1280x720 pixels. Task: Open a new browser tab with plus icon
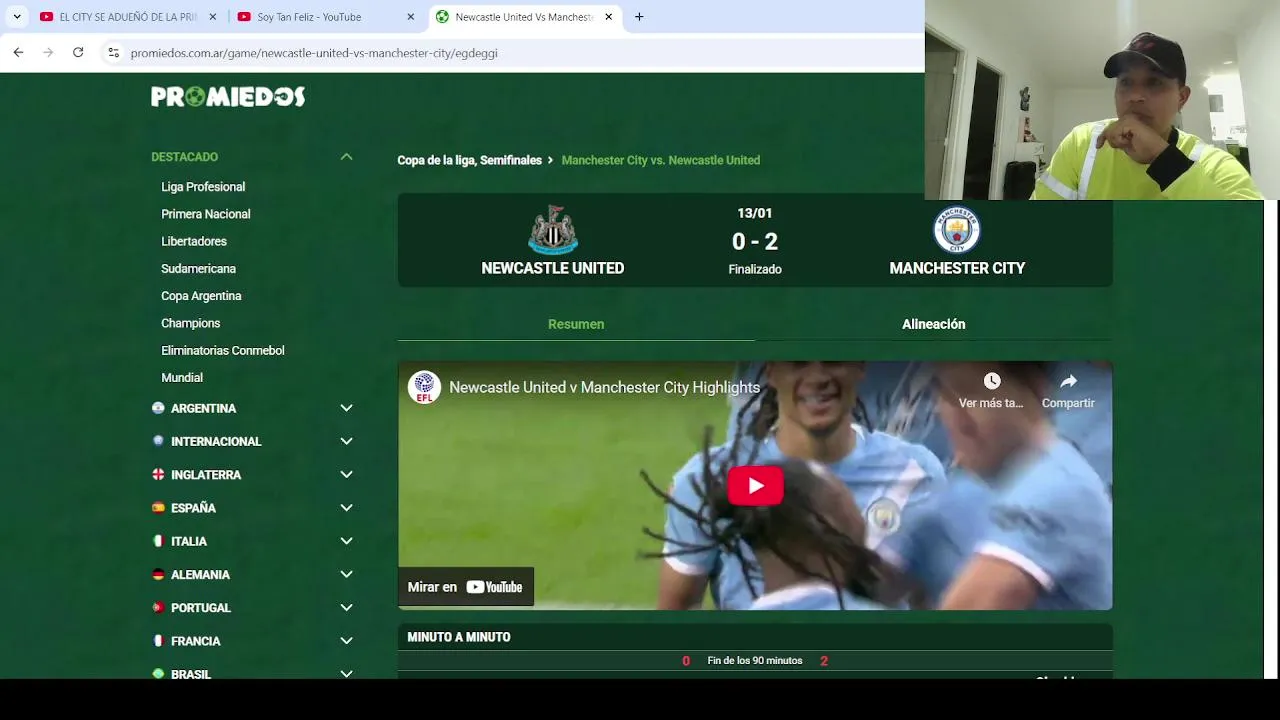pos(639,17)
